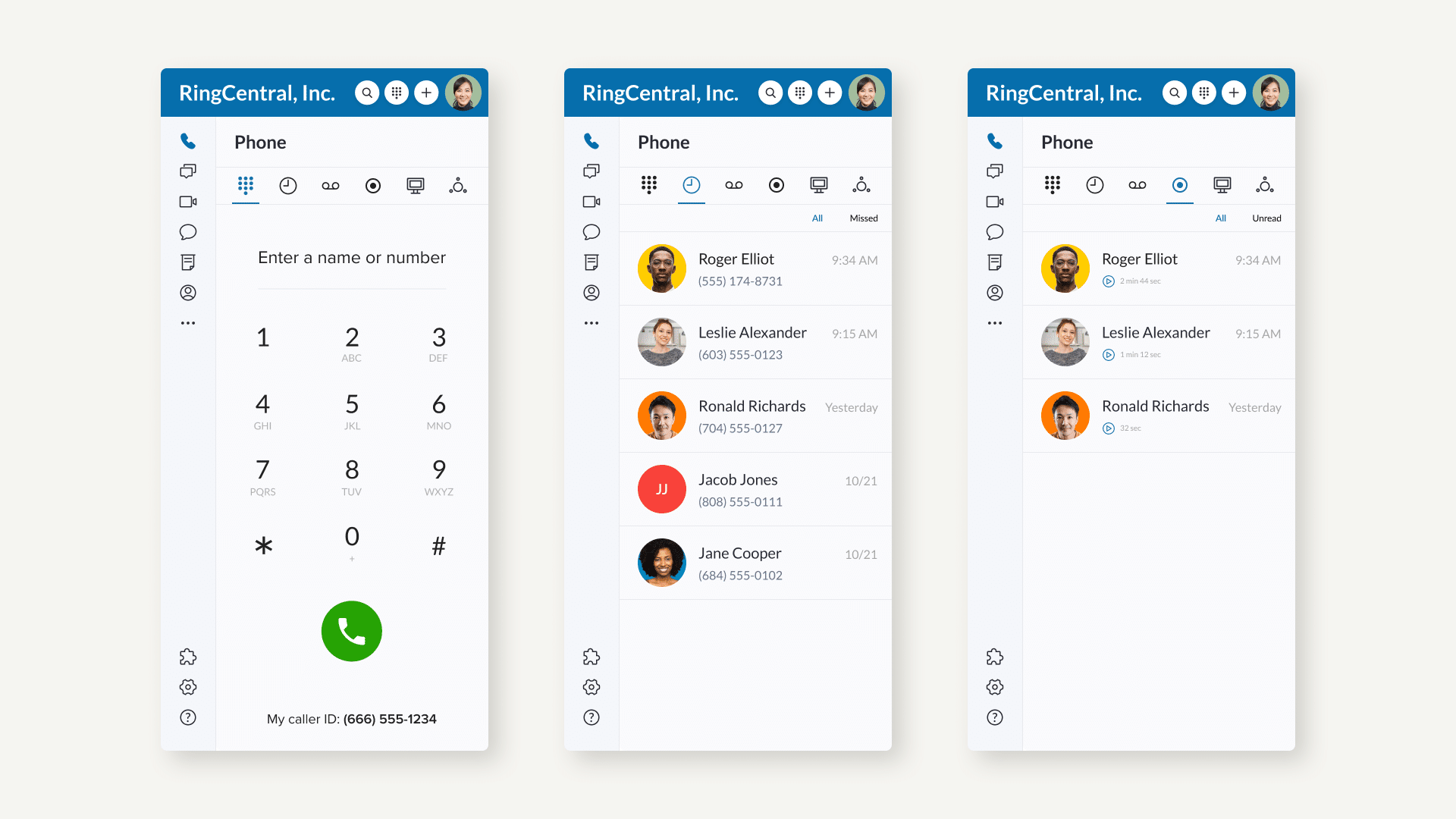Click the green call button to dial
The height and width of the screenshot is (819, 1456).
[351, 632]
